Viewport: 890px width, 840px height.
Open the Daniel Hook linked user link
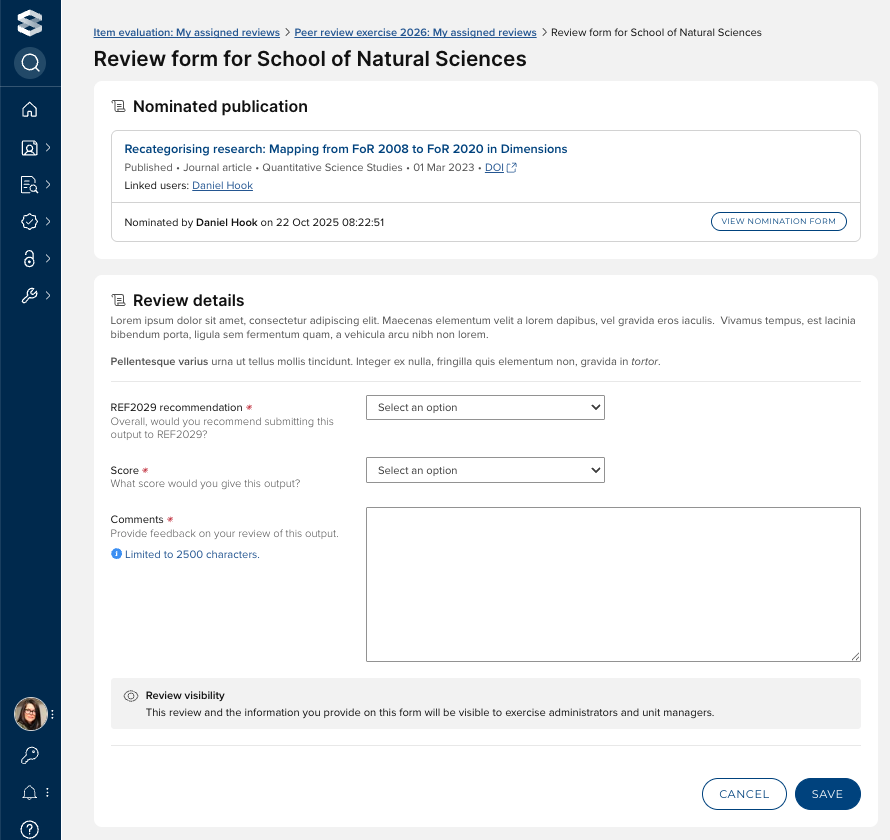[222, 186]
